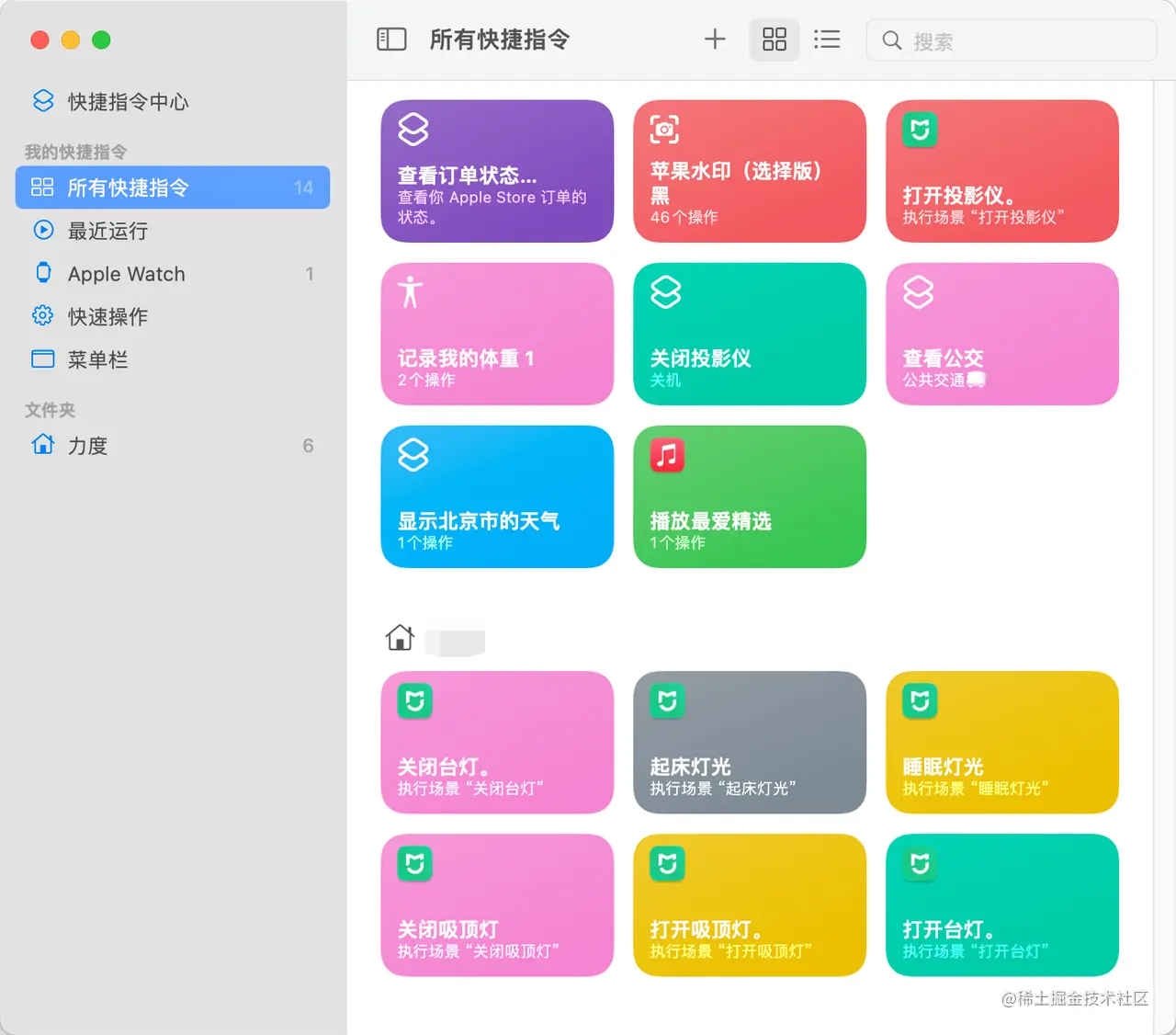This screenshot has height=1035, width=1176.
Task: Click accessibility figure icon on 记录我的体重 card
Action: 411,292
